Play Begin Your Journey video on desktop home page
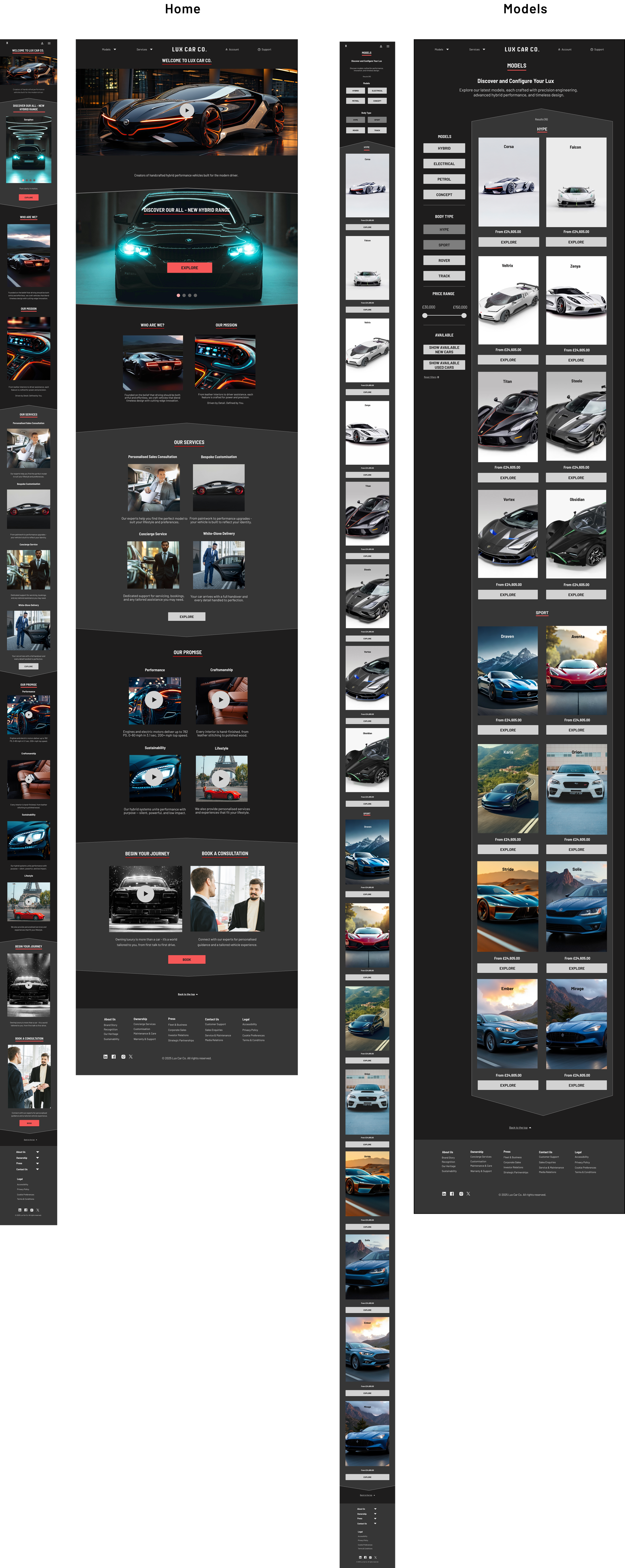 145,894
